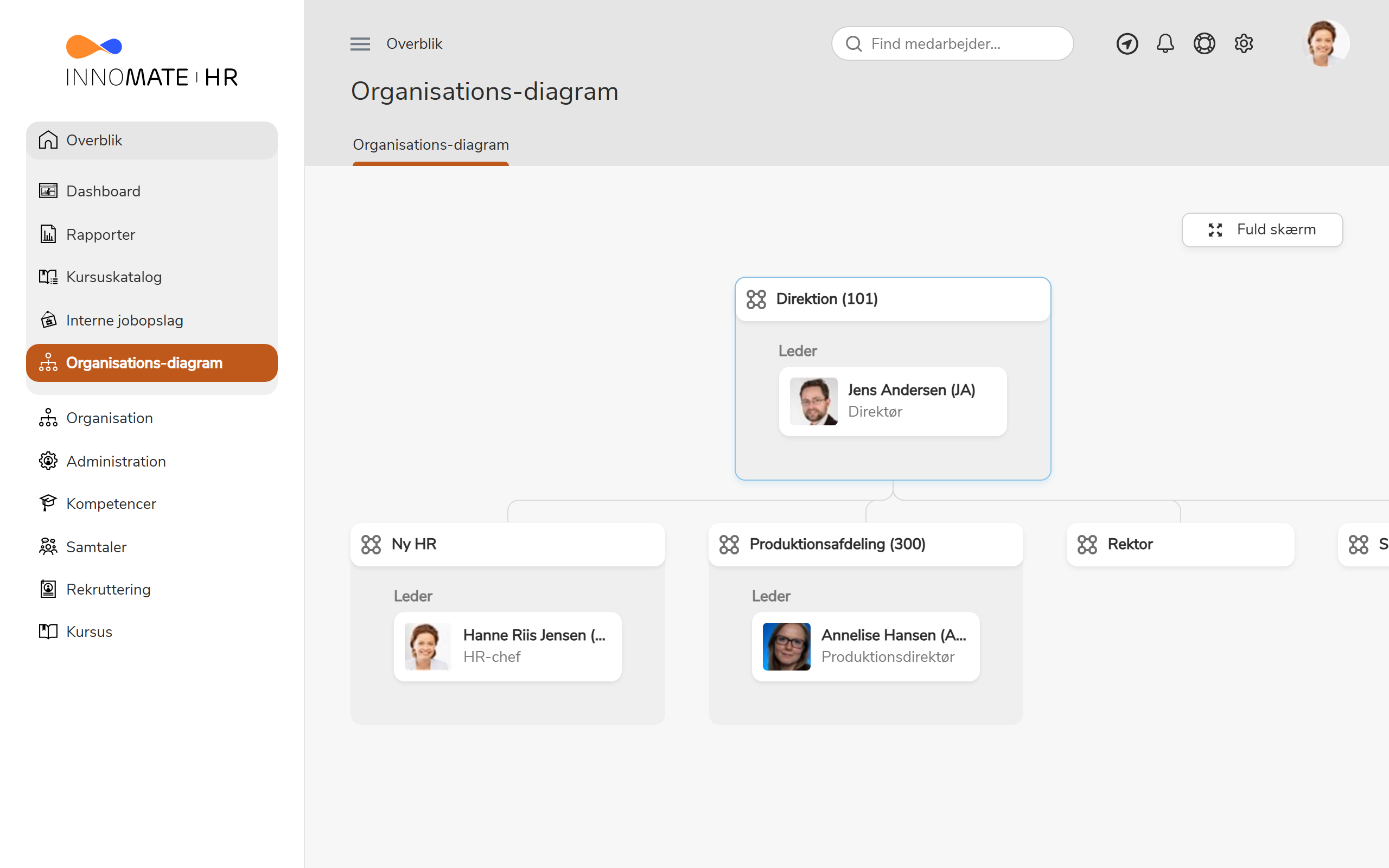Click the Organisation hierarchy icon
Viewport: 1389px width, 868px height.
coord(48,417)
